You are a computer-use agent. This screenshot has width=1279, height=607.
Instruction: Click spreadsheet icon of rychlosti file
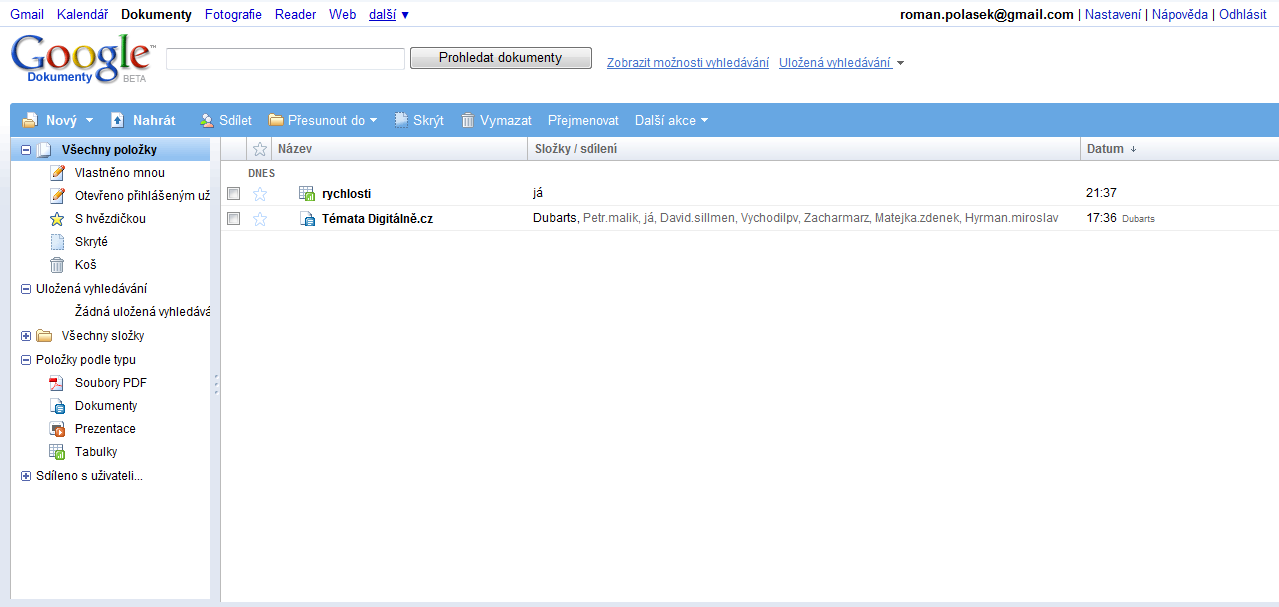pyautogui.click(x=307, y=194)
